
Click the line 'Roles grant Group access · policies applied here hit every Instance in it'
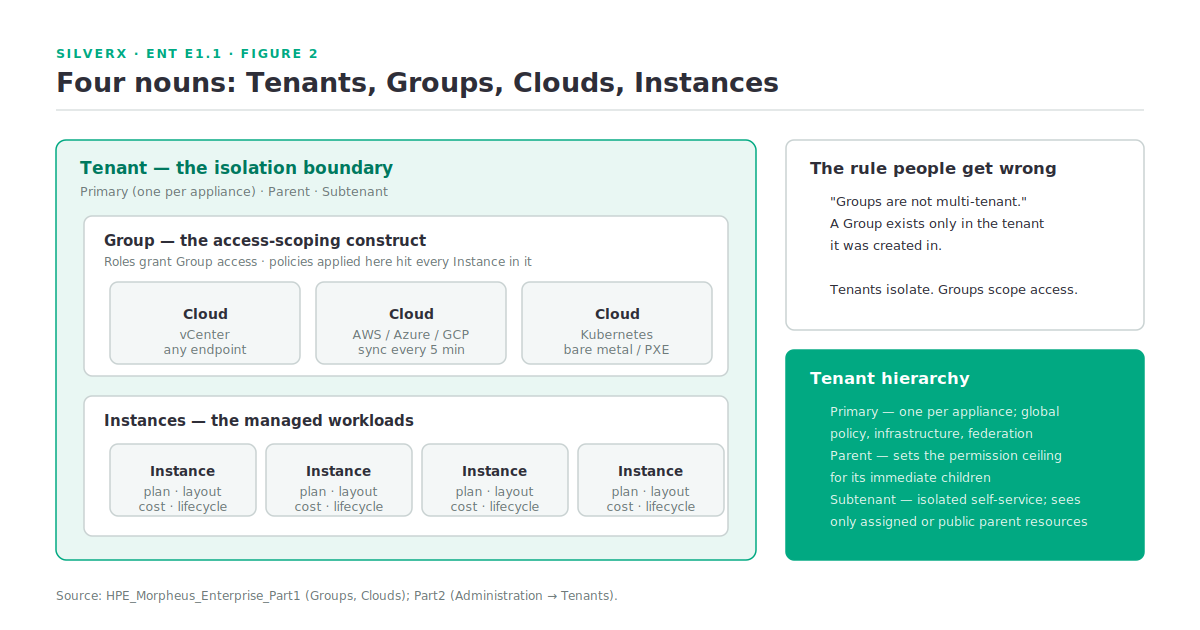pos(318,262)
